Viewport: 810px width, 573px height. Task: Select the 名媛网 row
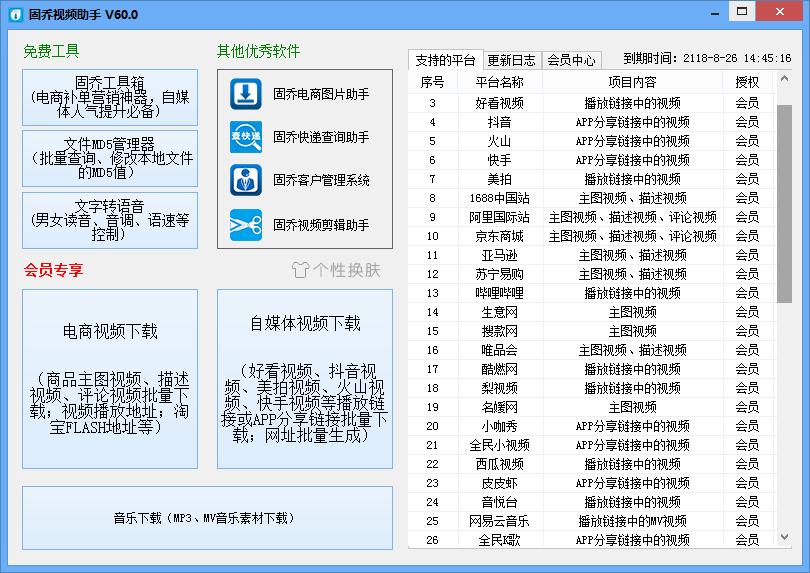point(591,407)
